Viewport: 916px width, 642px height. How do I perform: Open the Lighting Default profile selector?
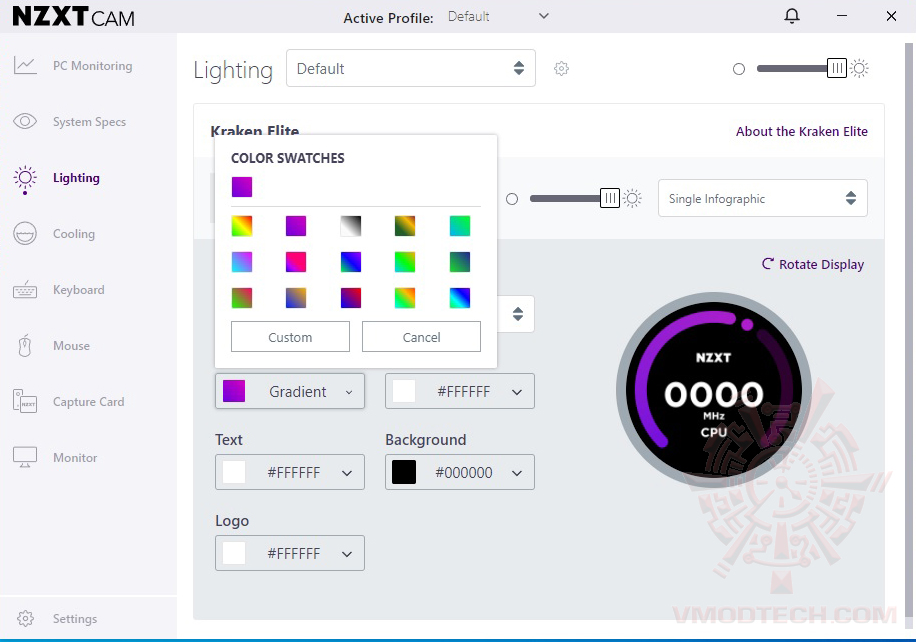point(411,68)
